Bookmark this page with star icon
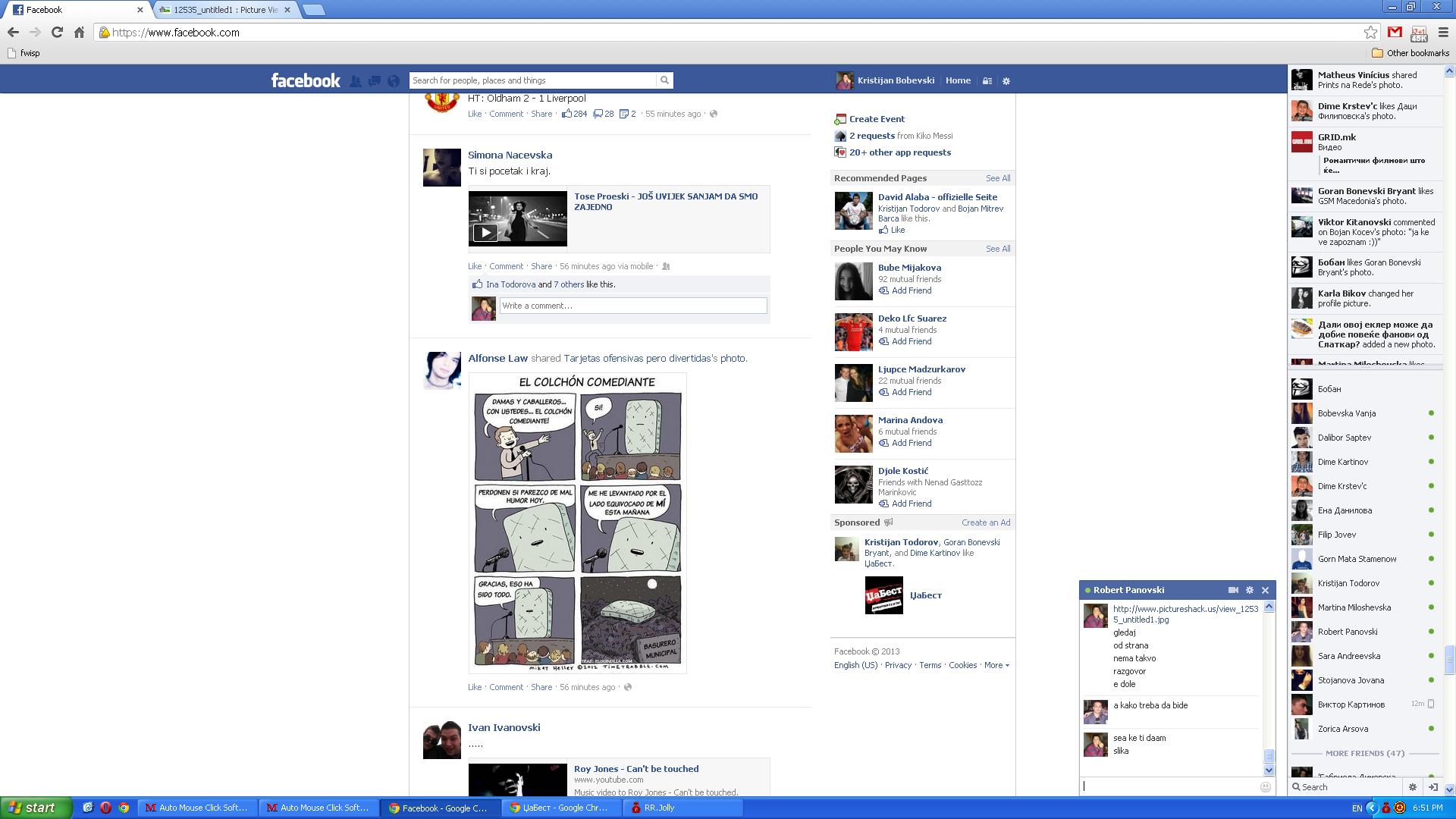The width and height of the screenshot is (1456, 819). pos(1370,32)
